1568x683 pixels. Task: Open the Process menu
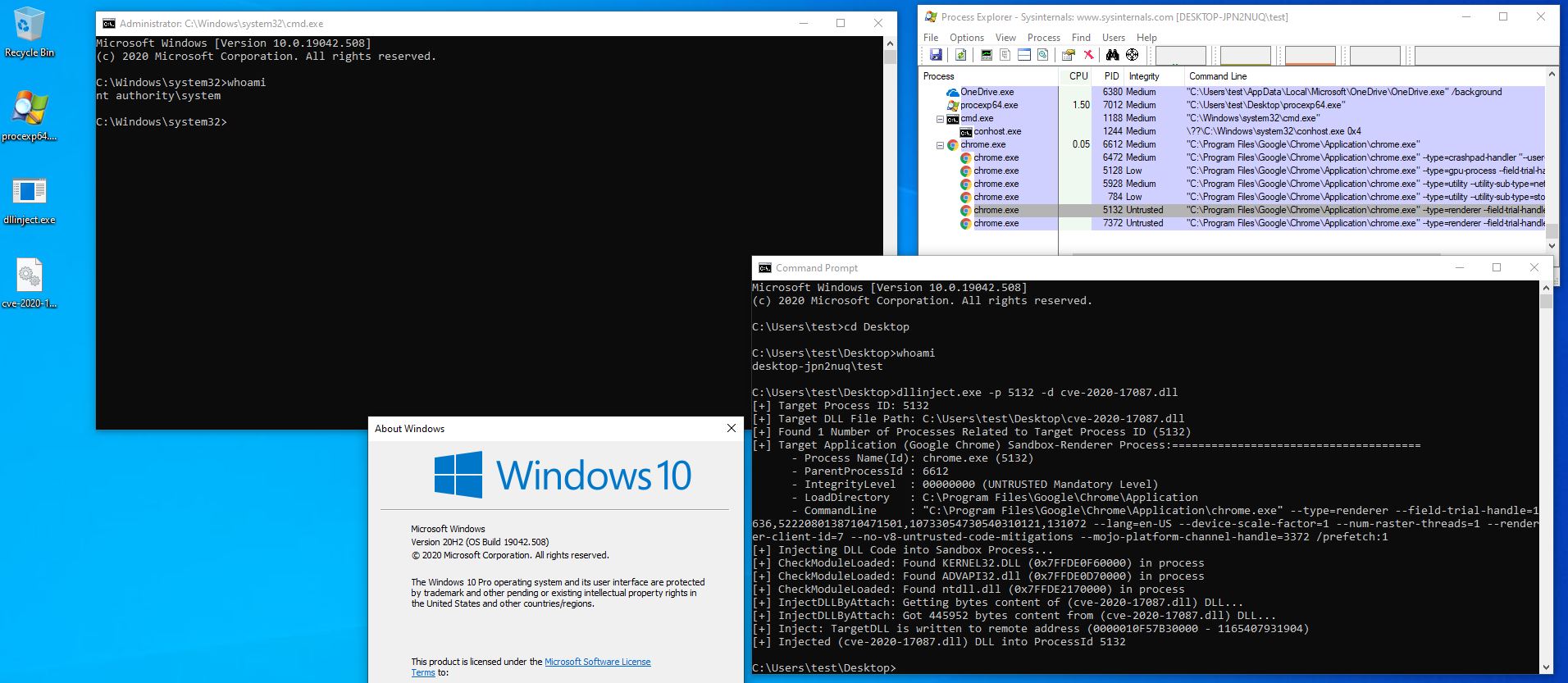[1044, 38]
